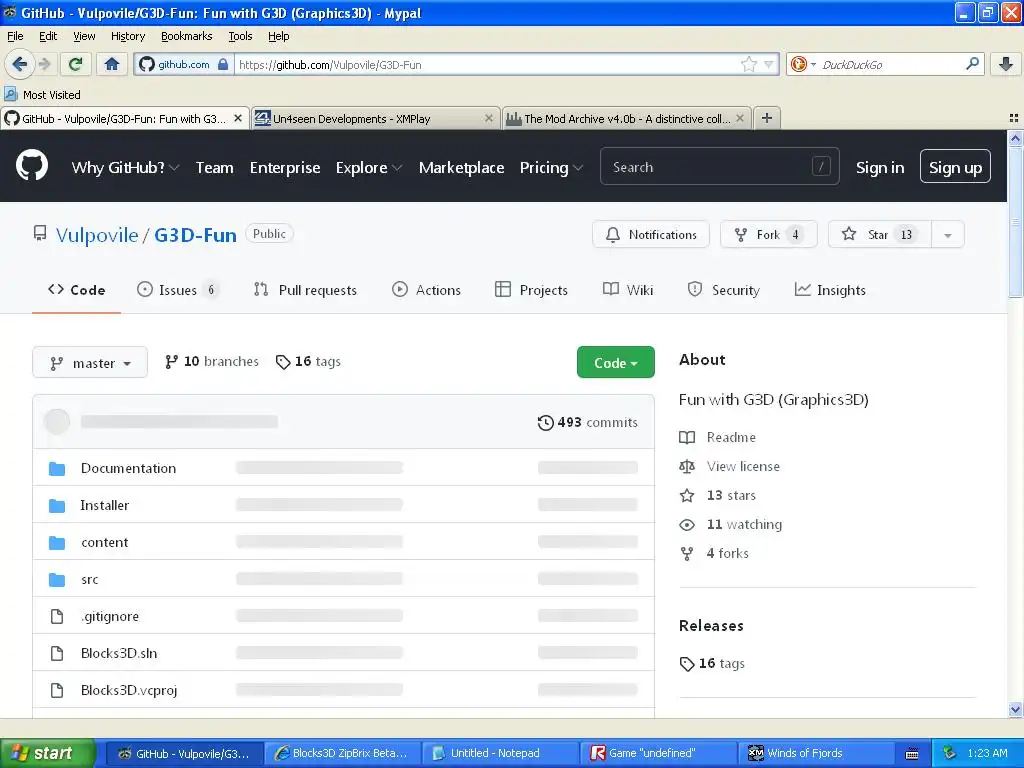Click the browser address bar URL

[487, 65]
